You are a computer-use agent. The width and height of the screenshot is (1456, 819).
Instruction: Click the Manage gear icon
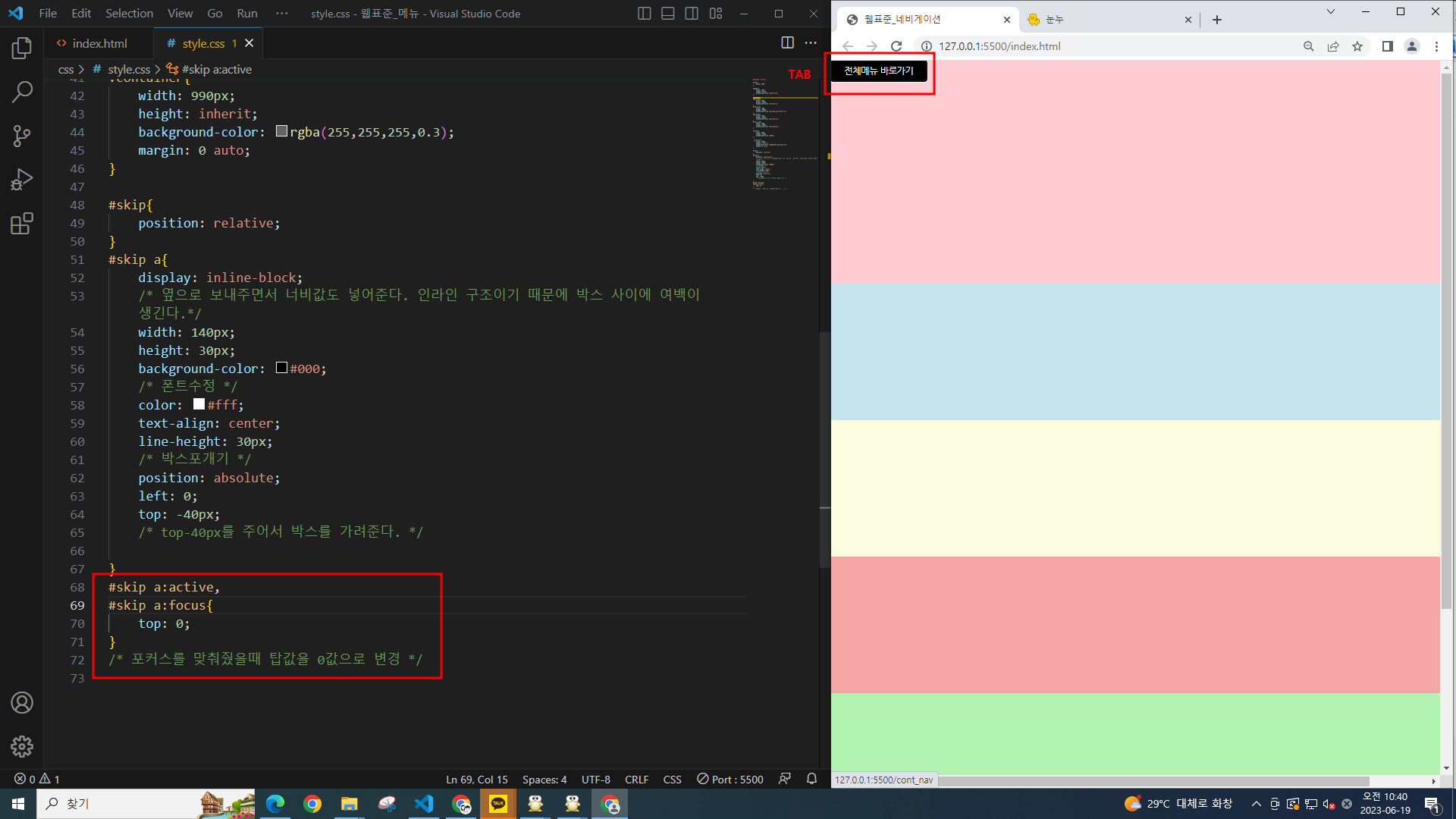pos(22,747)
